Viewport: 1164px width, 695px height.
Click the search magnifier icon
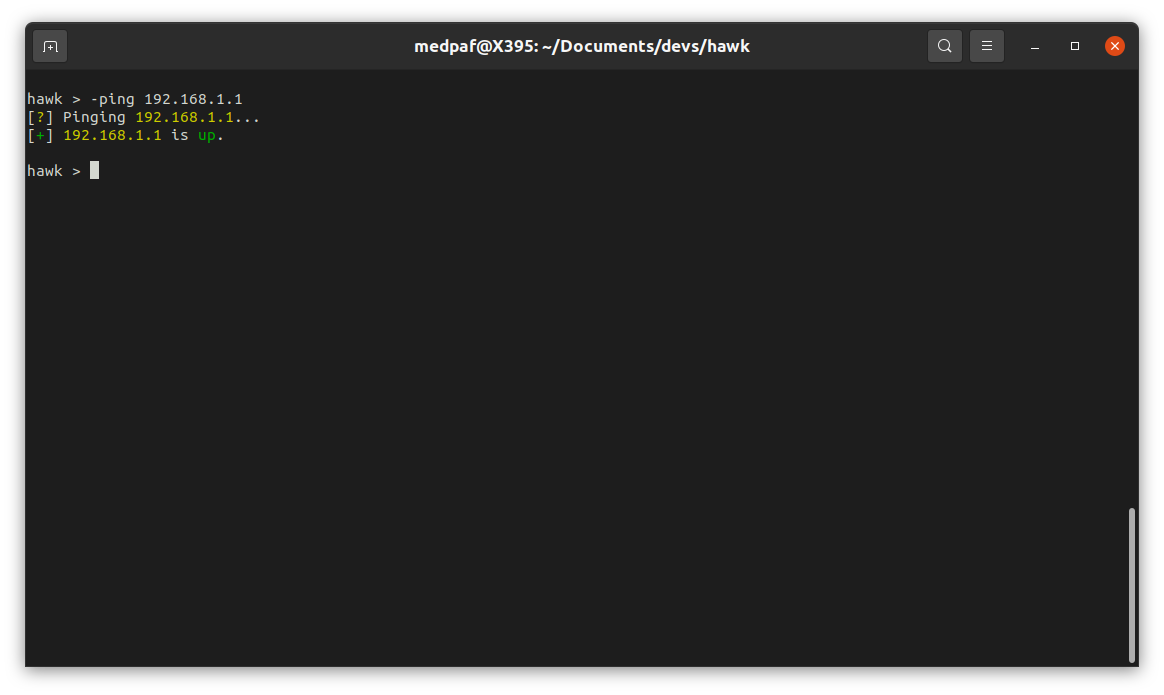(944, 46)
